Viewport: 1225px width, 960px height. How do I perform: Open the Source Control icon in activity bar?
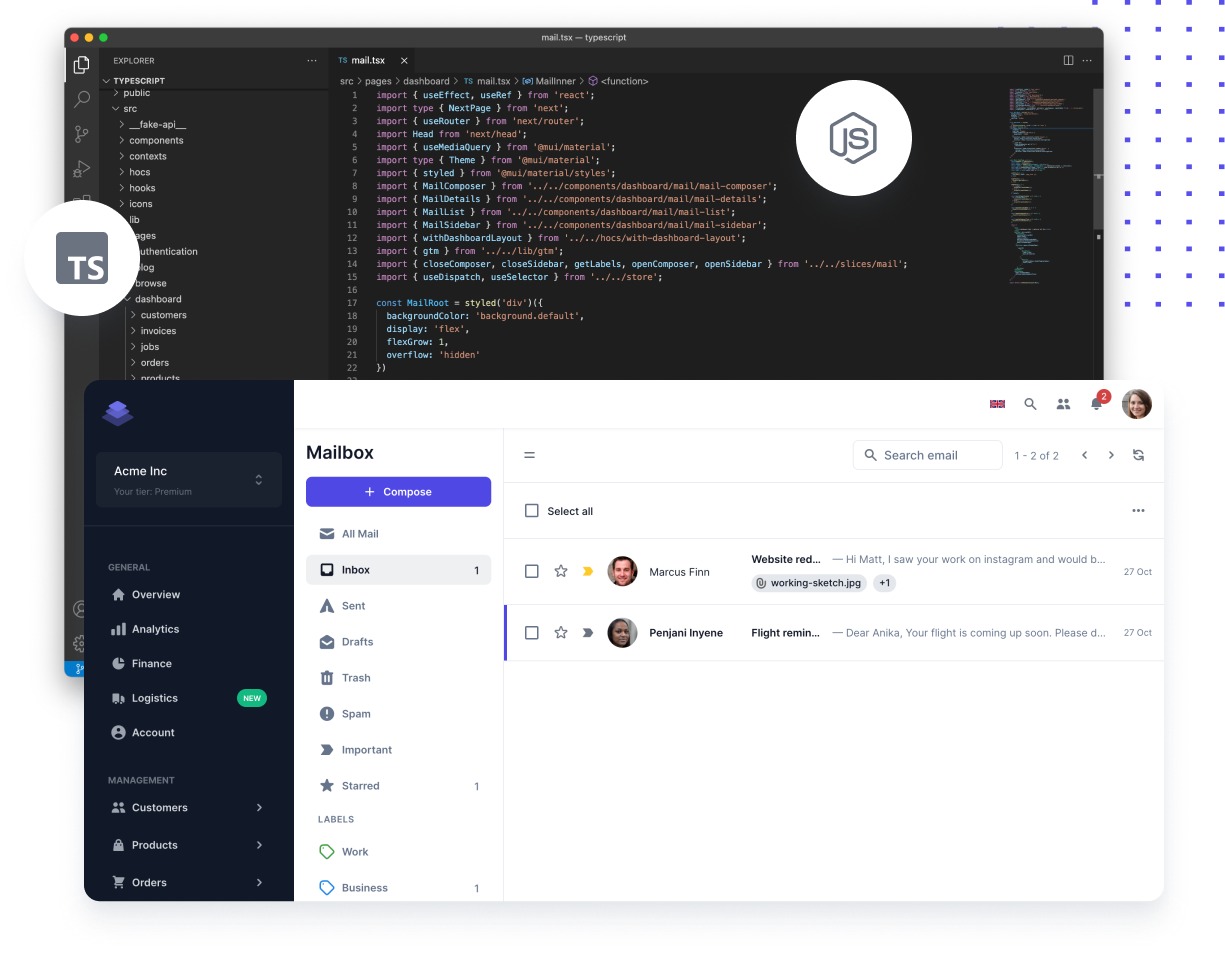click(x=82, y=133)
